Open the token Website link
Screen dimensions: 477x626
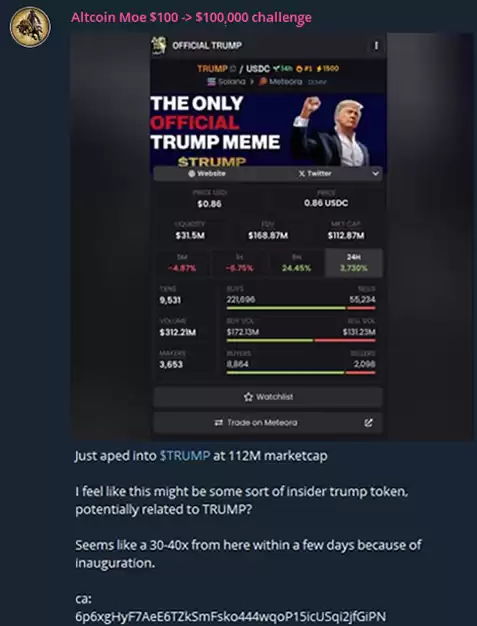207,174
